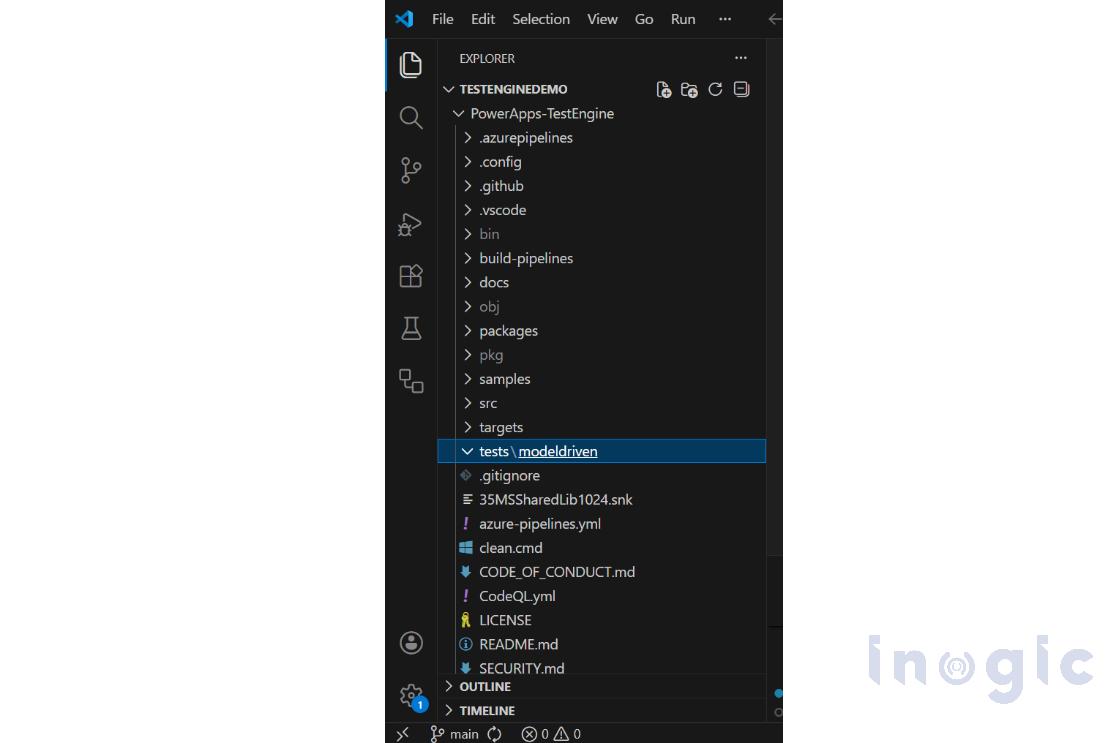
Task: Open the Search view from the activity bar
Action: 411,117
